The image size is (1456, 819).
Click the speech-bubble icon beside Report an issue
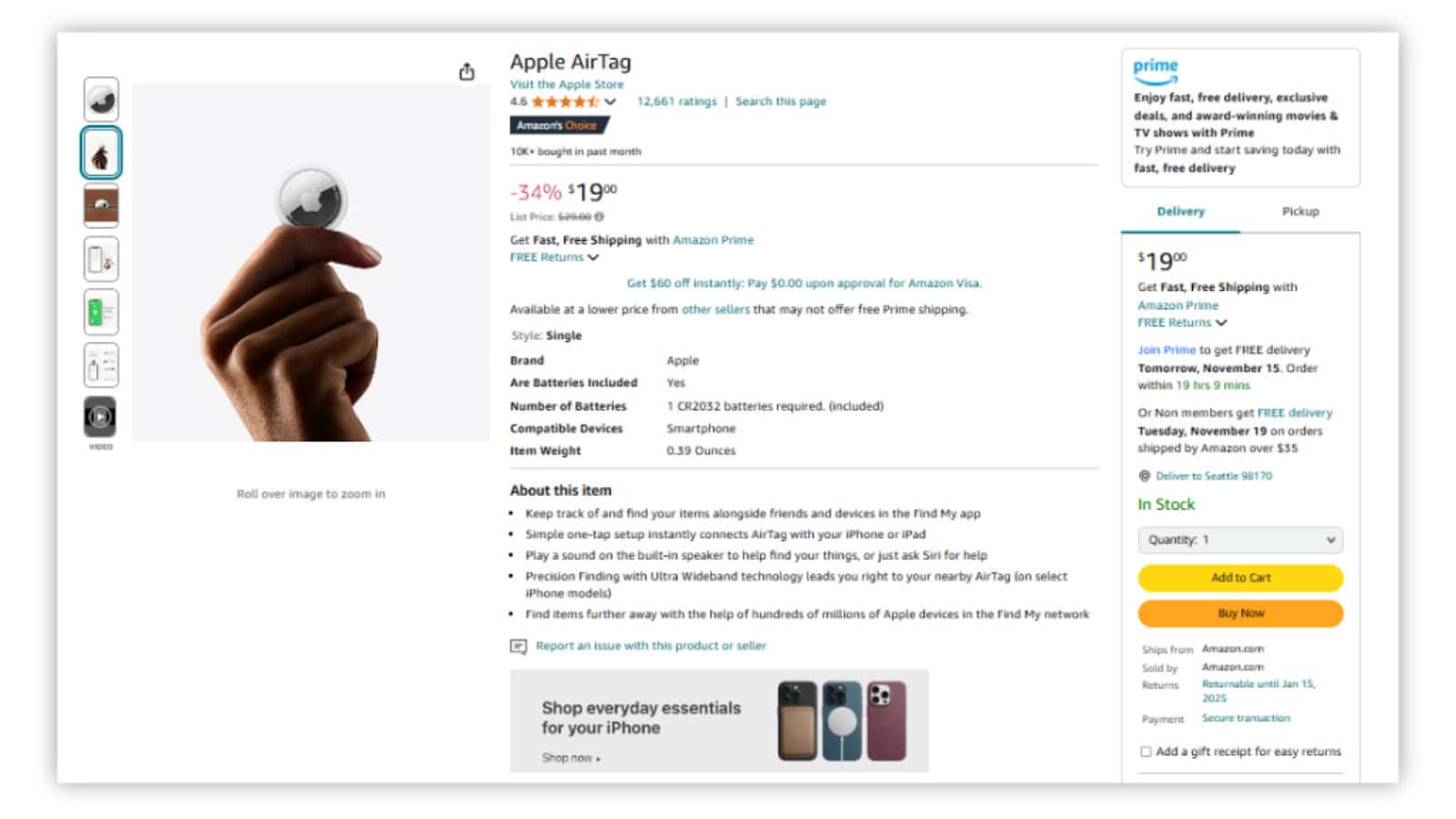(519, 646)
